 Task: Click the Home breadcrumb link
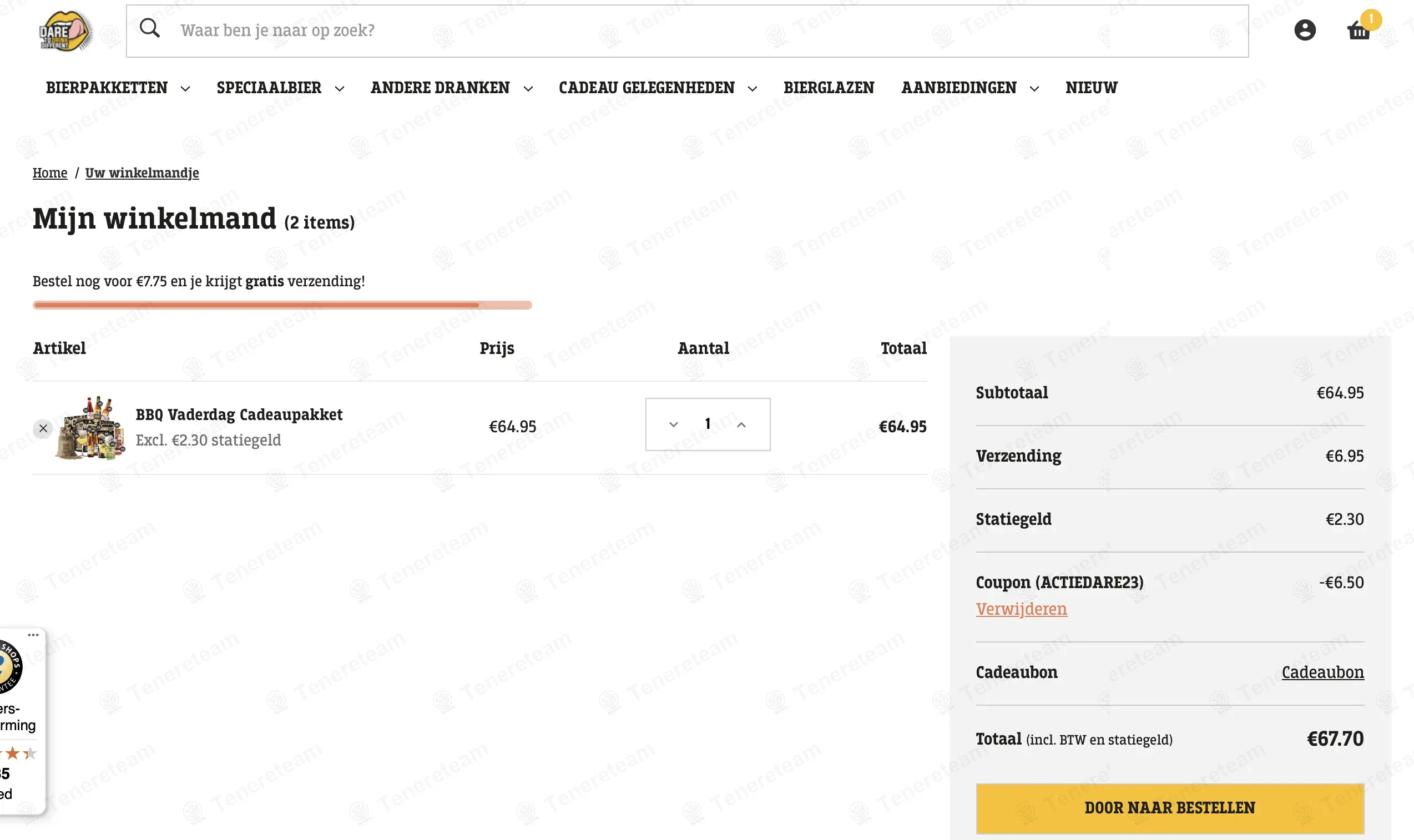point(50,173)
